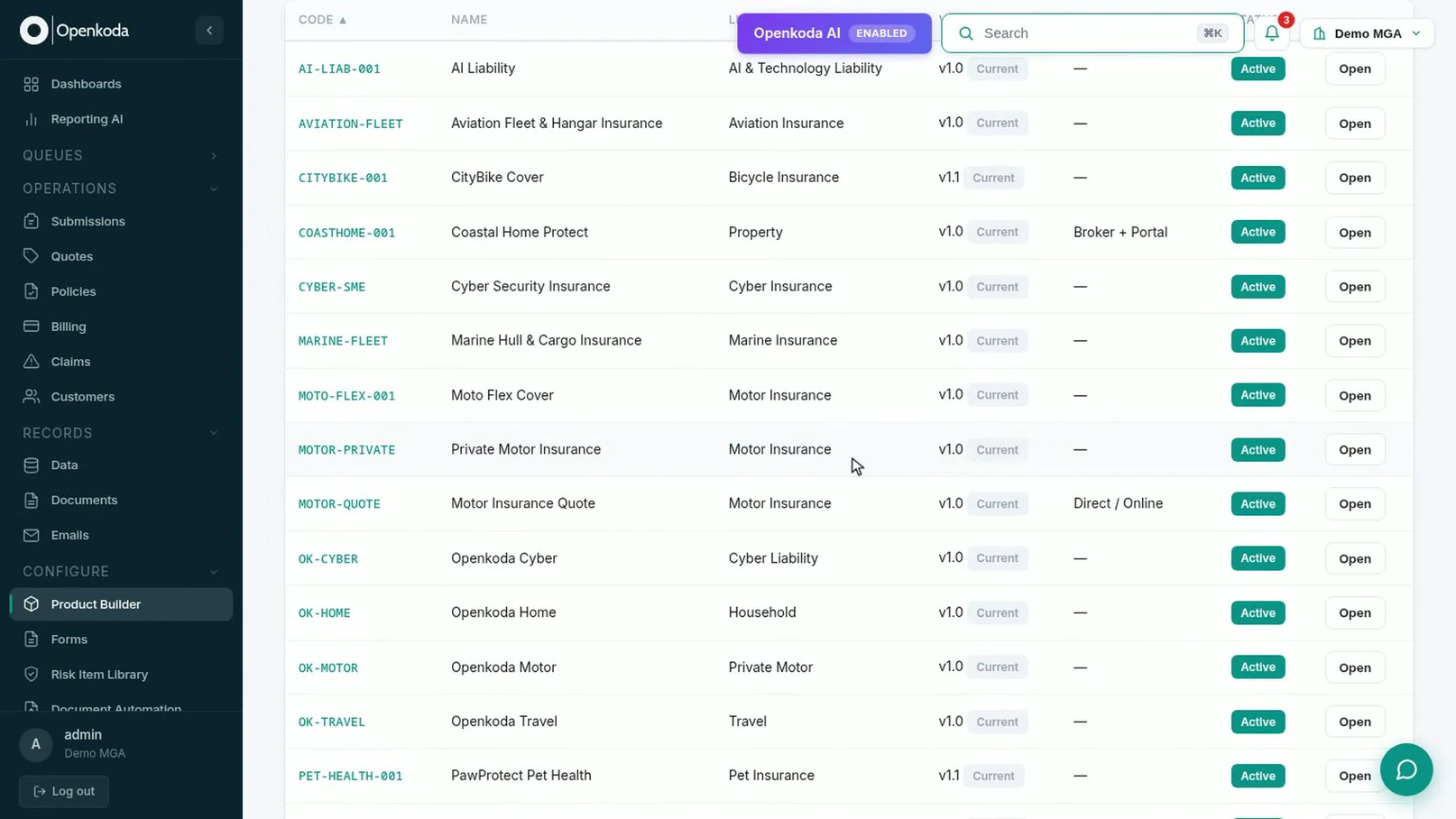The image size is (1456, 819).
Task: Open the chat support bubble
Action: coord(1406,769)
